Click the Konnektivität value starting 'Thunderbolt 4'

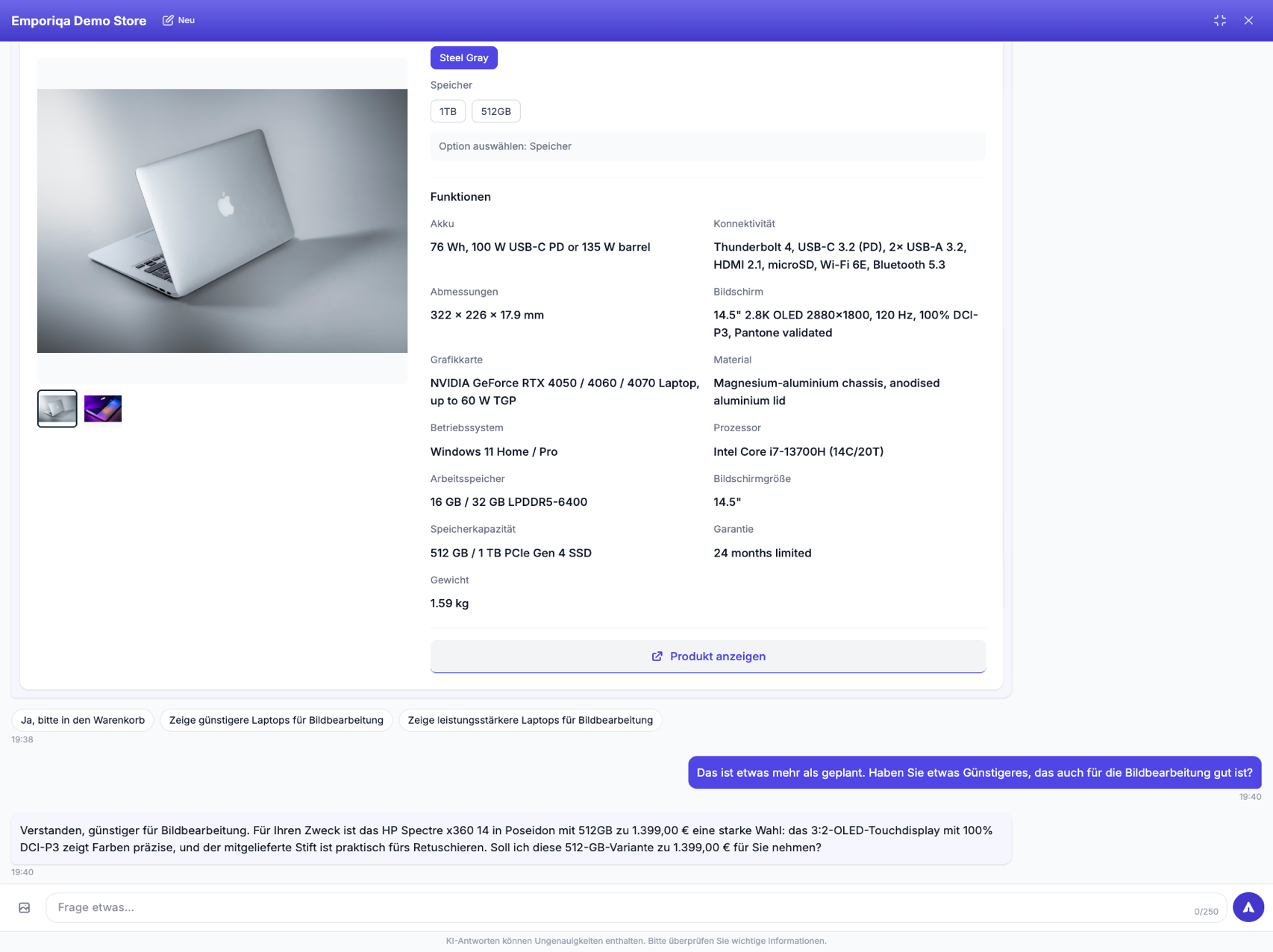pos(840,256)
